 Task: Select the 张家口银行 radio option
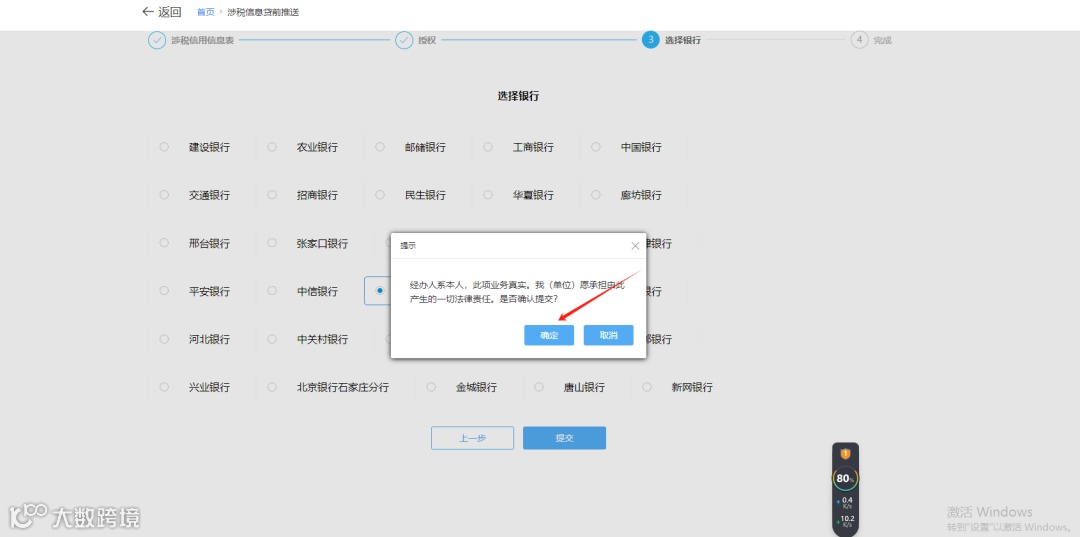click(x=272, y=242)
